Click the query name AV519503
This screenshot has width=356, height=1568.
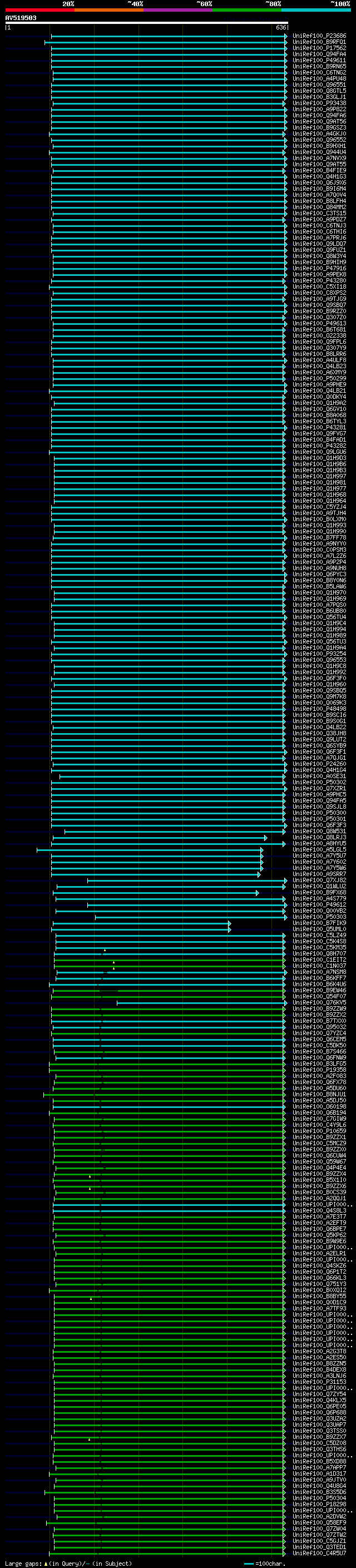coord(21,18)
